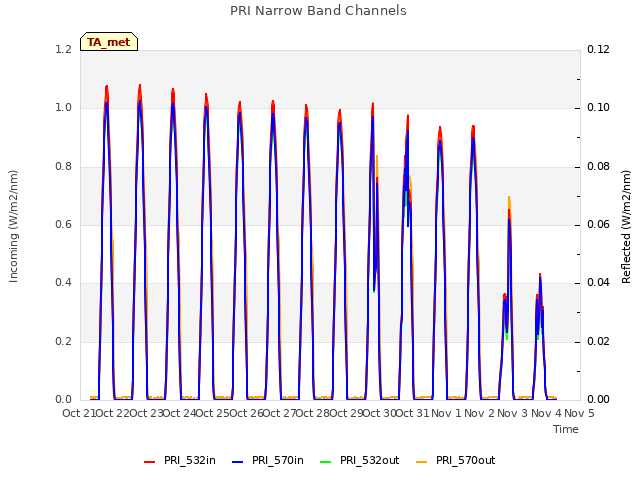Click the Reflected (W/m2/nm) axis label

(x=627, y=227)
